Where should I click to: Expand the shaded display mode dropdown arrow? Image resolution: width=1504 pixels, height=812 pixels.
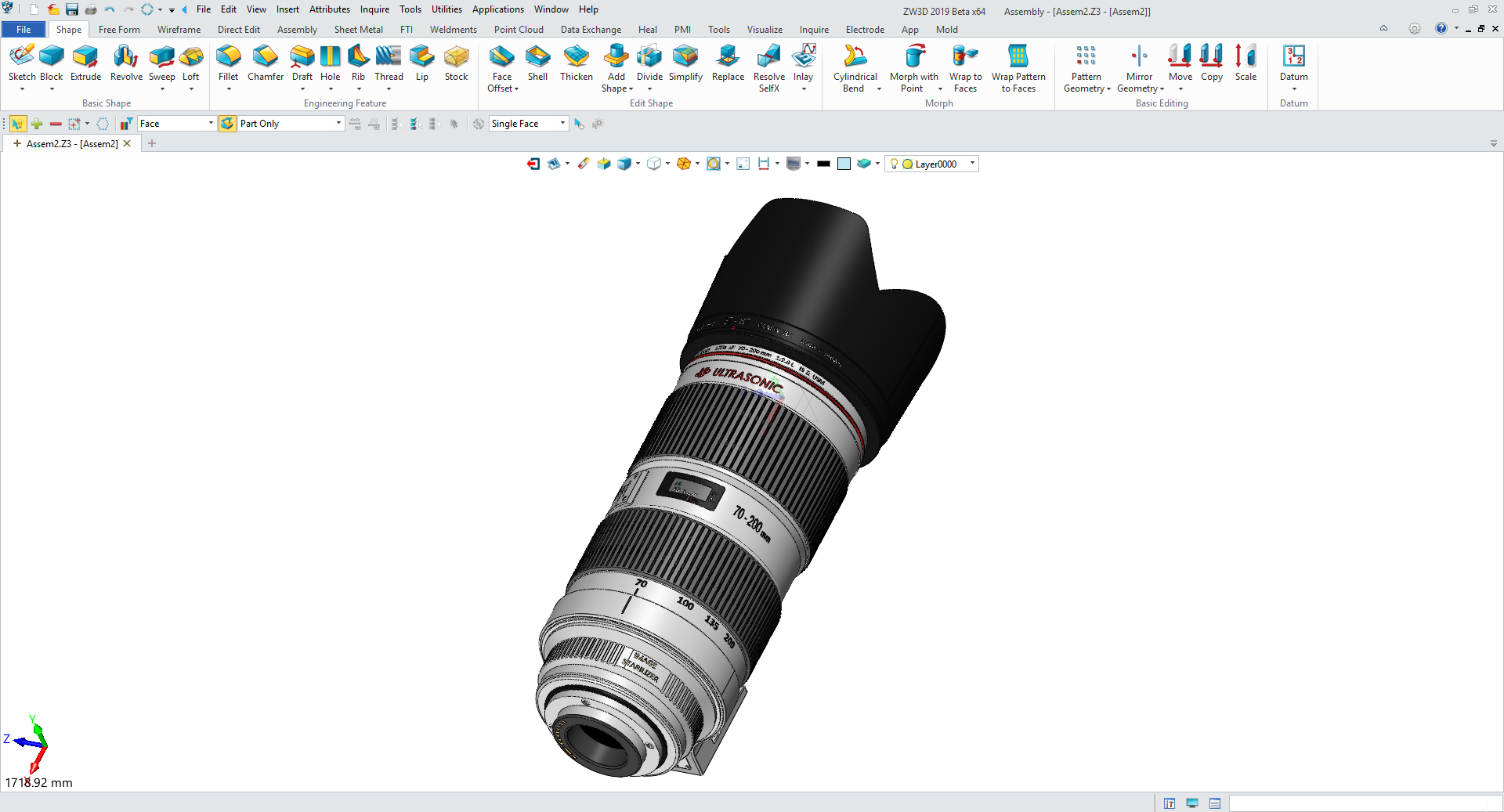pyautogui.click(x=638, y=164)
